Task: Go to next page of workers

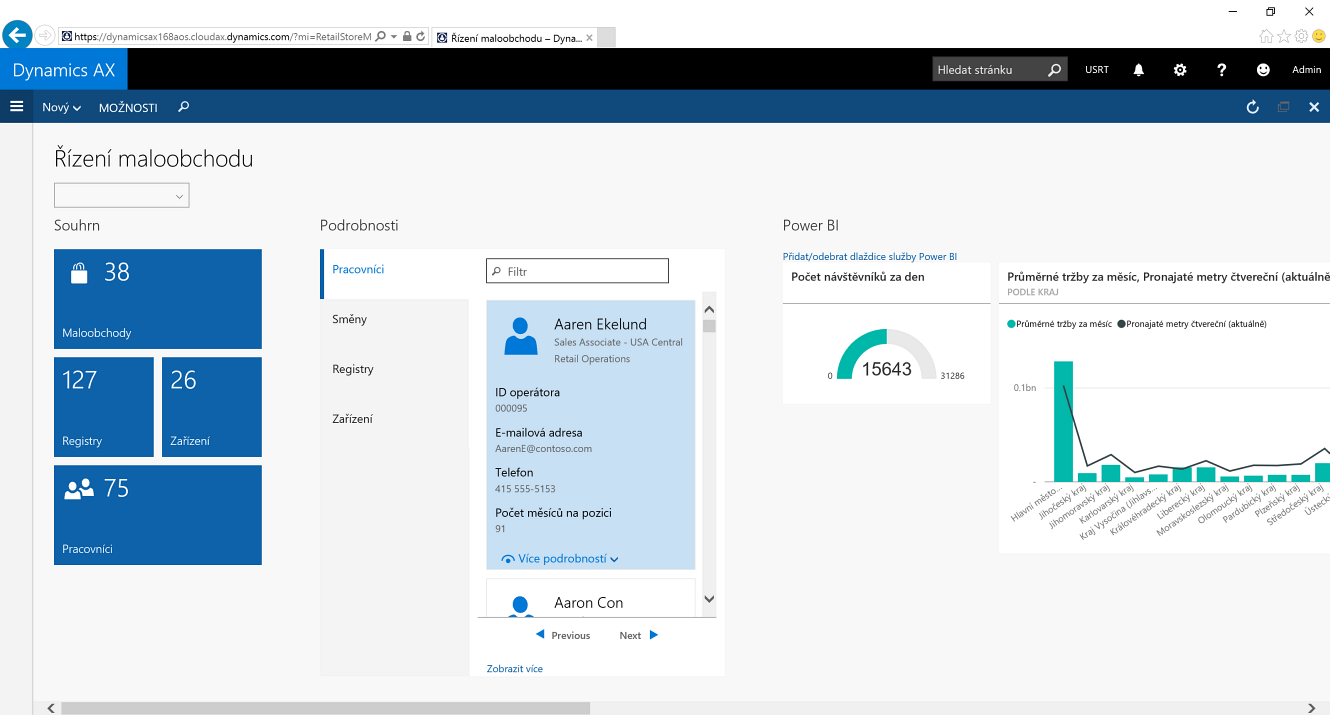Action: pos(639,635)
